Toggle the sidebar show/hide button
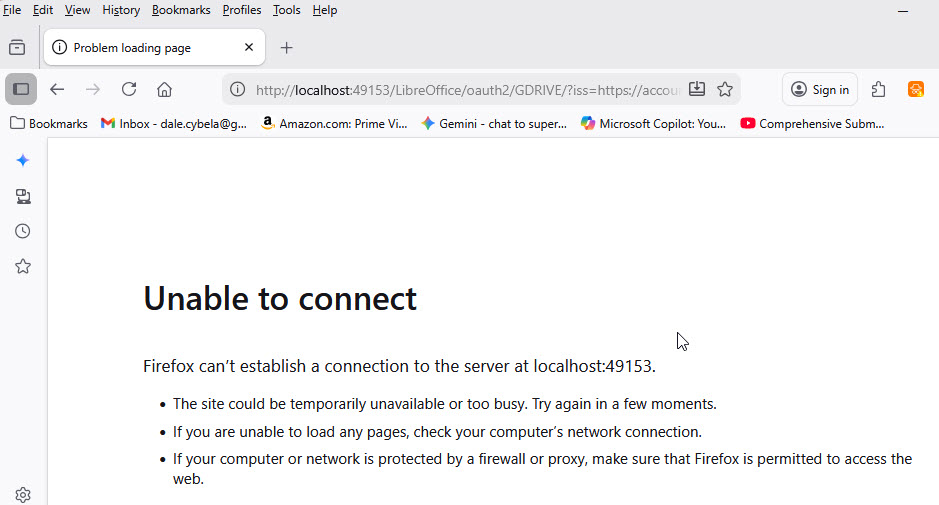This screenshot has height=505, width=939. (x=21, y=89)
